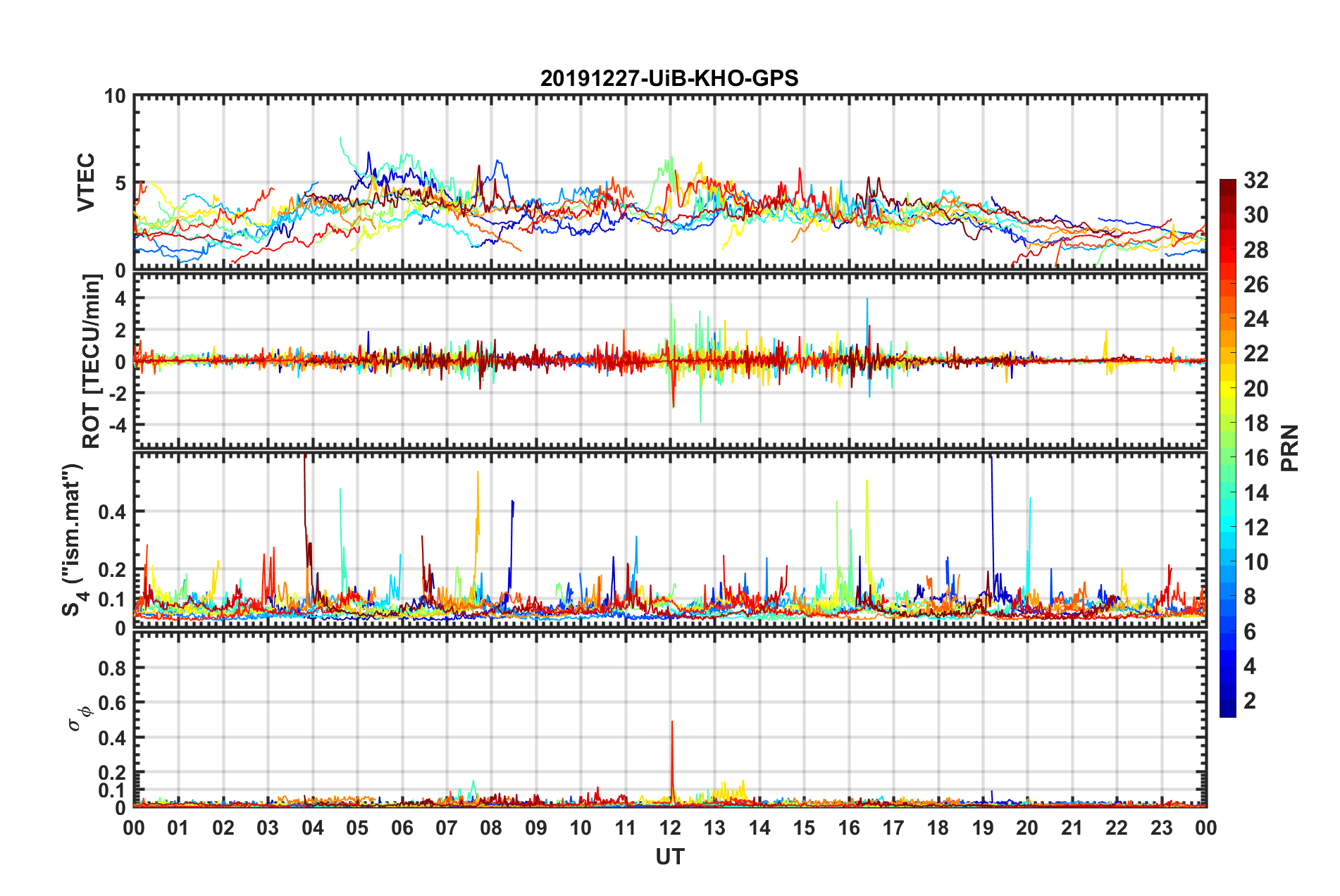Click x-axis tick label 11
The image size is (1340, 896).
tap(626, 828)
